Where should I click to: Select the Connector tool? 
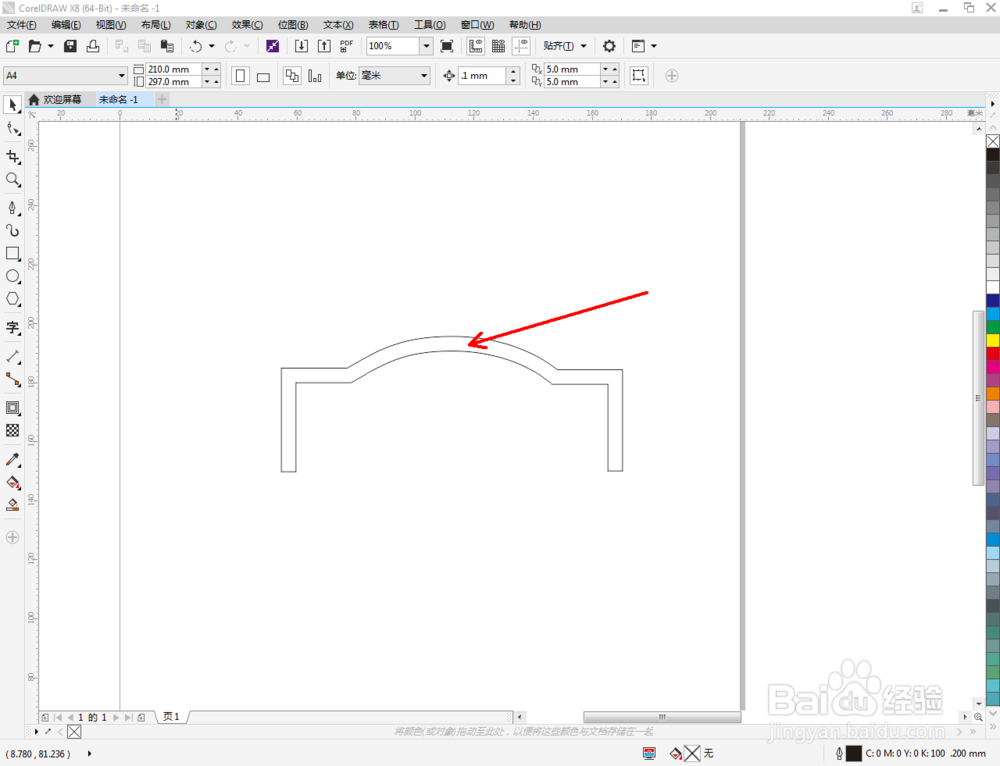click(x=13, y=379)
